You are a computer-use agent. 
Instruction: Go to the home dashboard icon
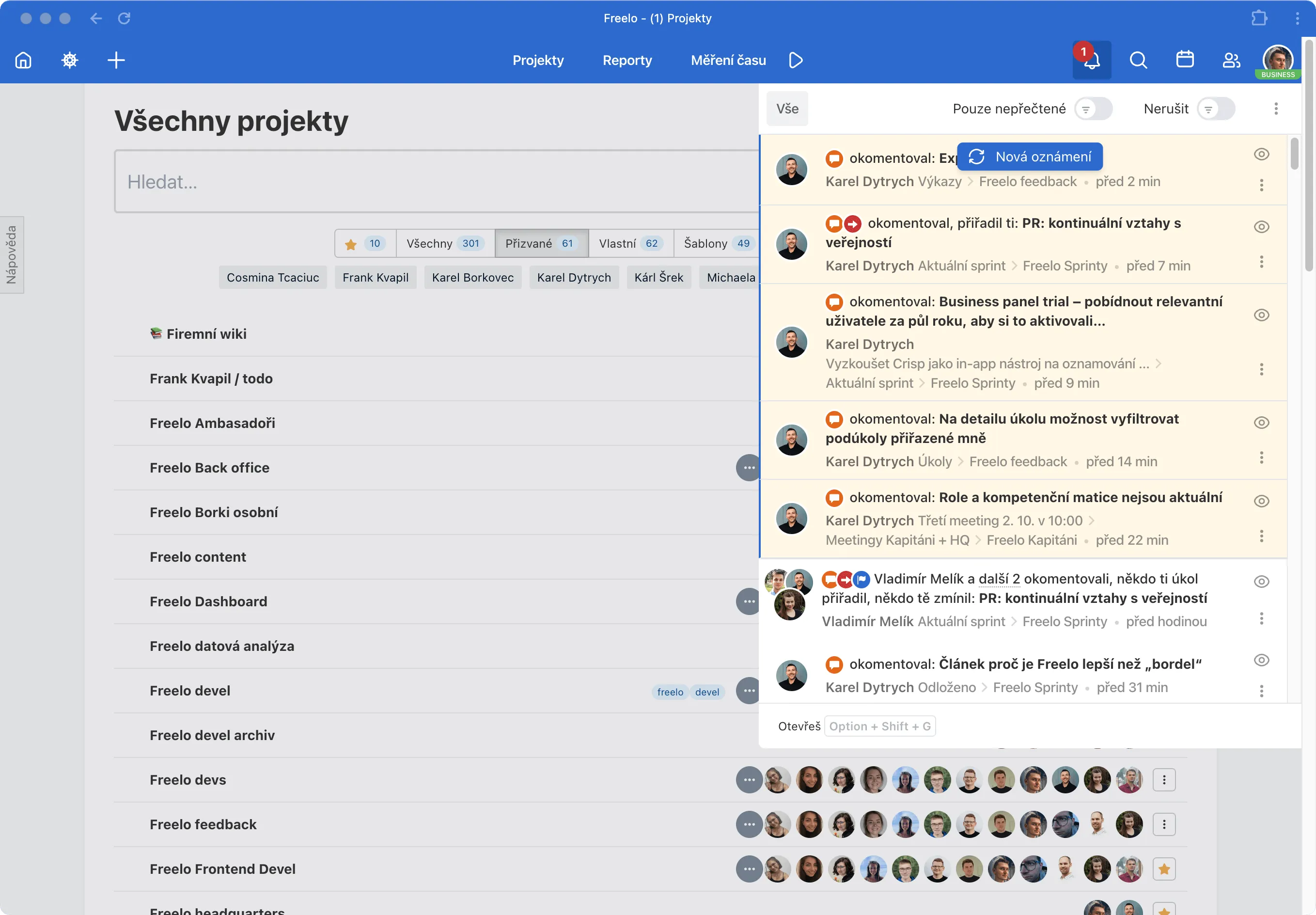(x=23, y=60)
